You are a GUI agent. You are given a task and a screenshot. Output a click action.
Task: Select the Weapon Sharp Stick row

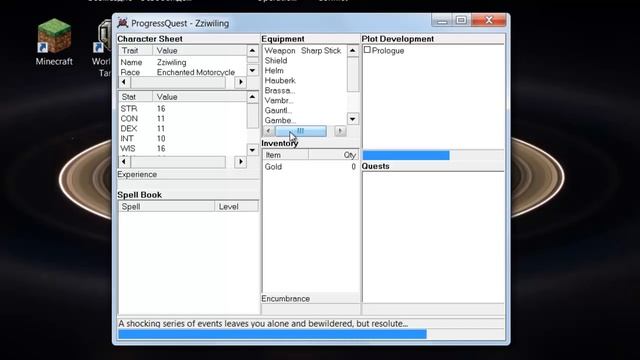coord(305,51)
